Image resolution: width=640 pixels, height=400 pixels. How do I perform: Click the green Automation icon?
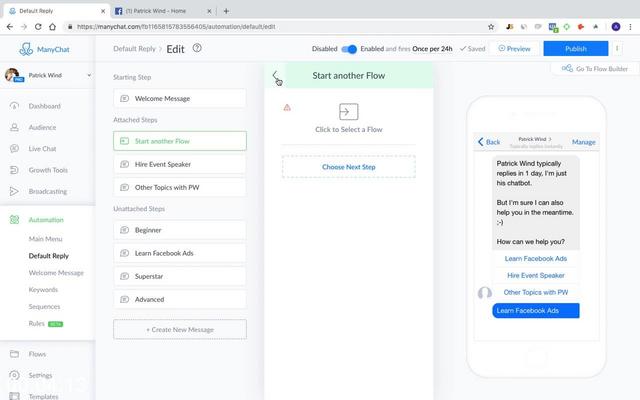[14, 220]
